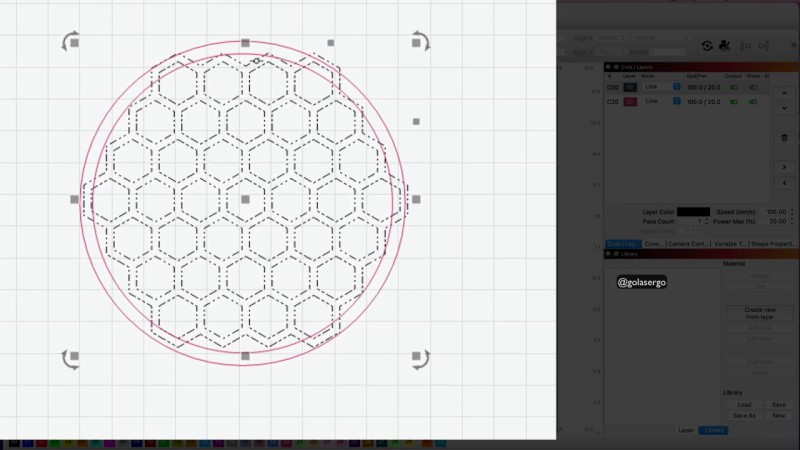Click the Load library button
Viewport: 800px width, 450px height.
744,404
